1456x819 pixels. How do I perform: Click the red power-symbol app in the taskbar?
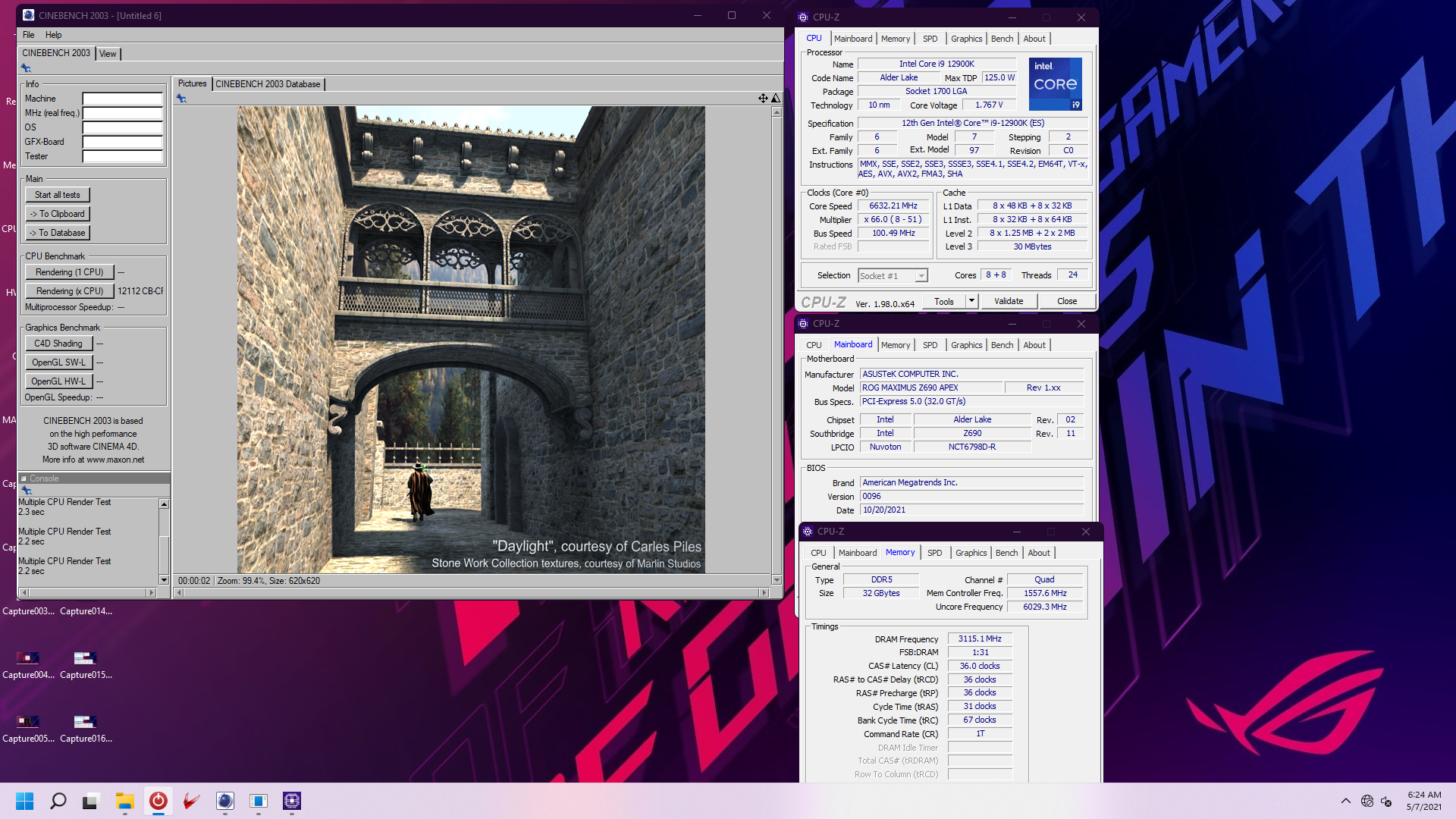coord(158,801)
